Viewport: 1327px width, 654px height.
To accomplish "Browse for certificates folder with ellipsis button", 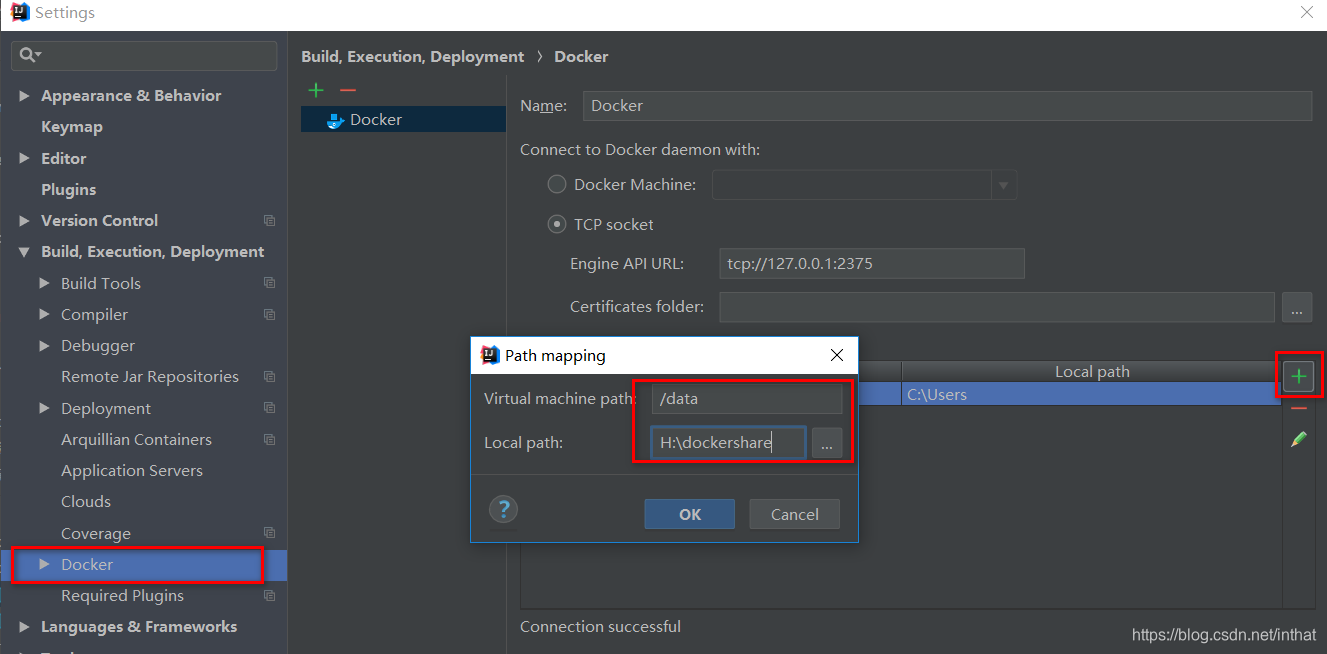I will coord(1297,307).
